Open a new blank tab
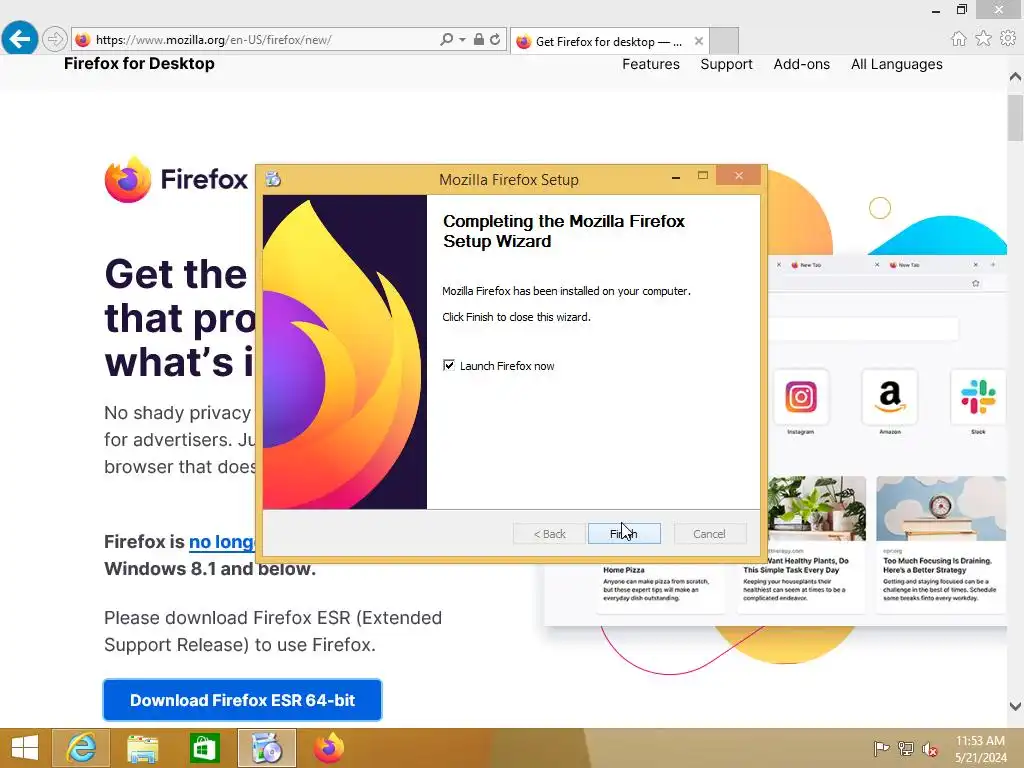Screen dimensions: 1024x768 (x=724, y=41)
